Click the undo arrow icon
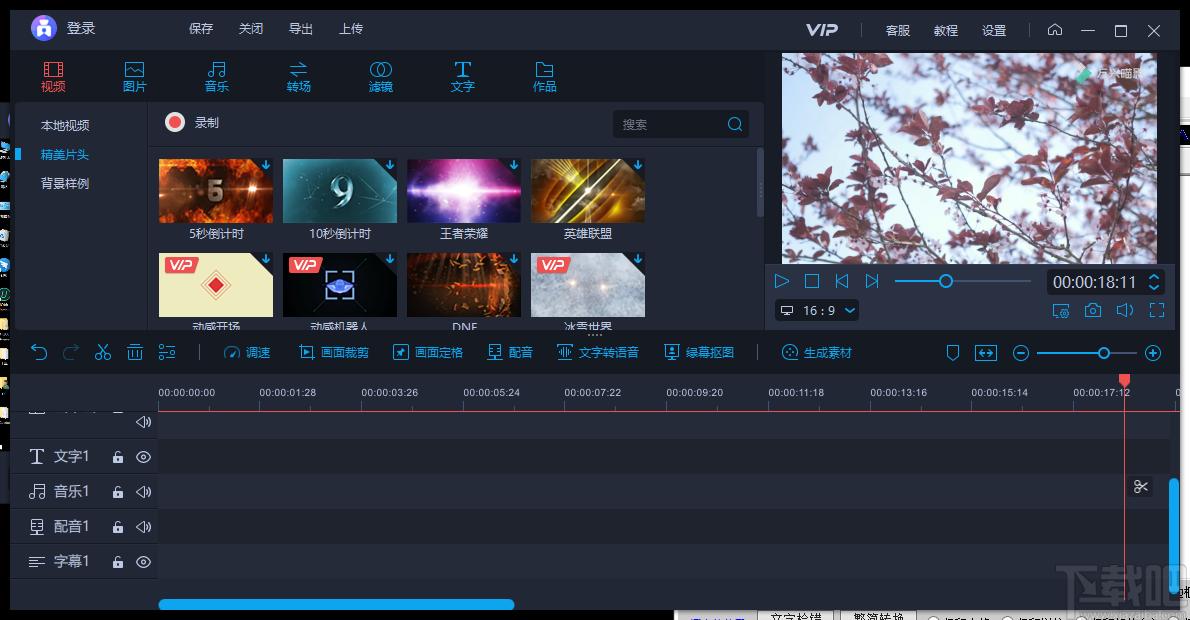This screenshot has height=620, width=1190. (39, 352)
